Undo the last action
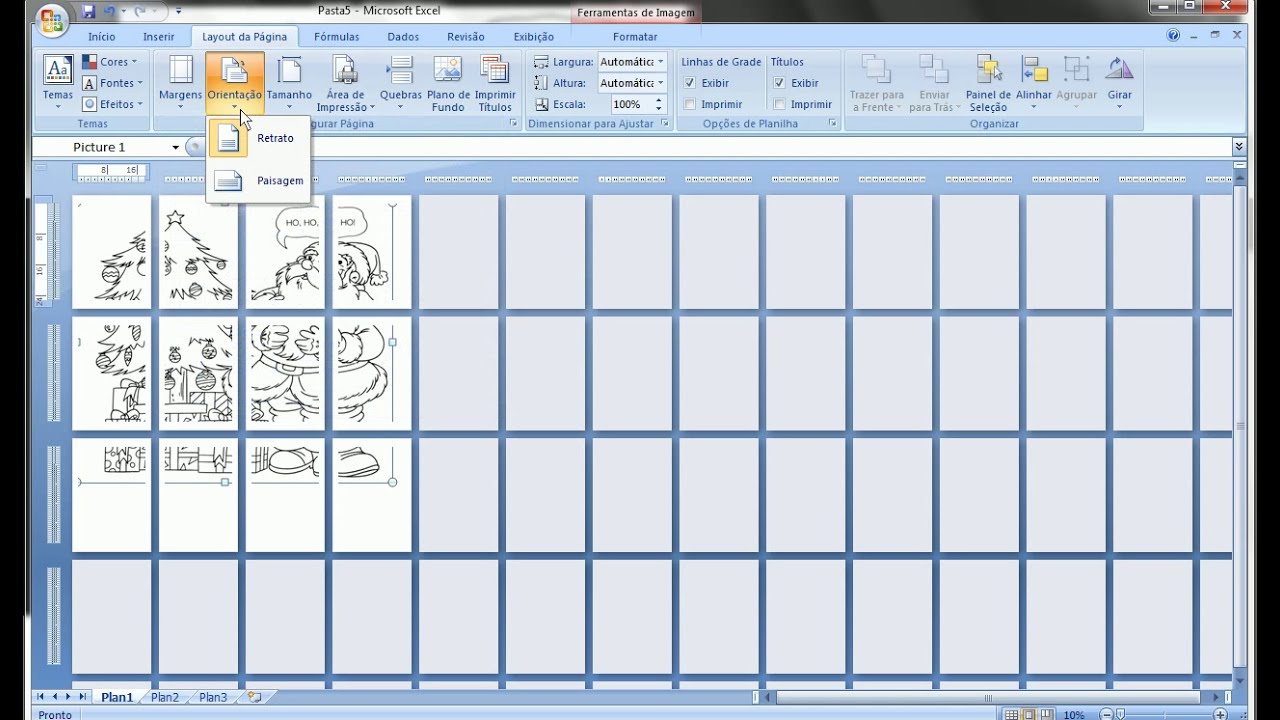This screenshot has width=1280, height=720. pyautogui.click(x=110, y=12)
